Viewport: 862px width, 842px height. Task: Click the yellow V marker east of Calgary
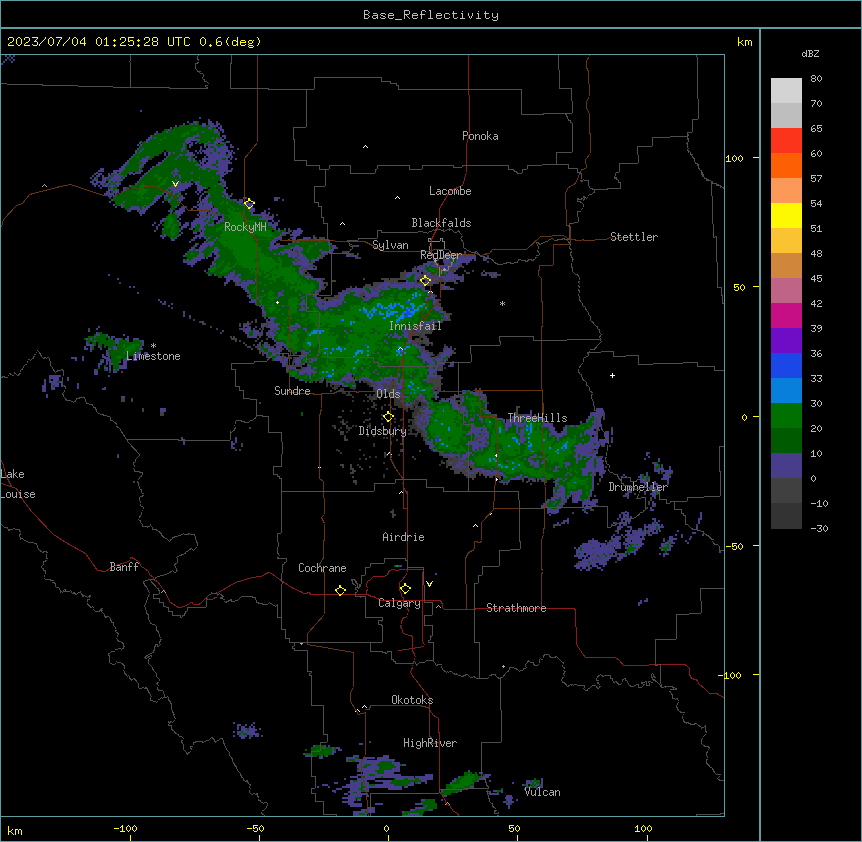click(x=429, y=584)
